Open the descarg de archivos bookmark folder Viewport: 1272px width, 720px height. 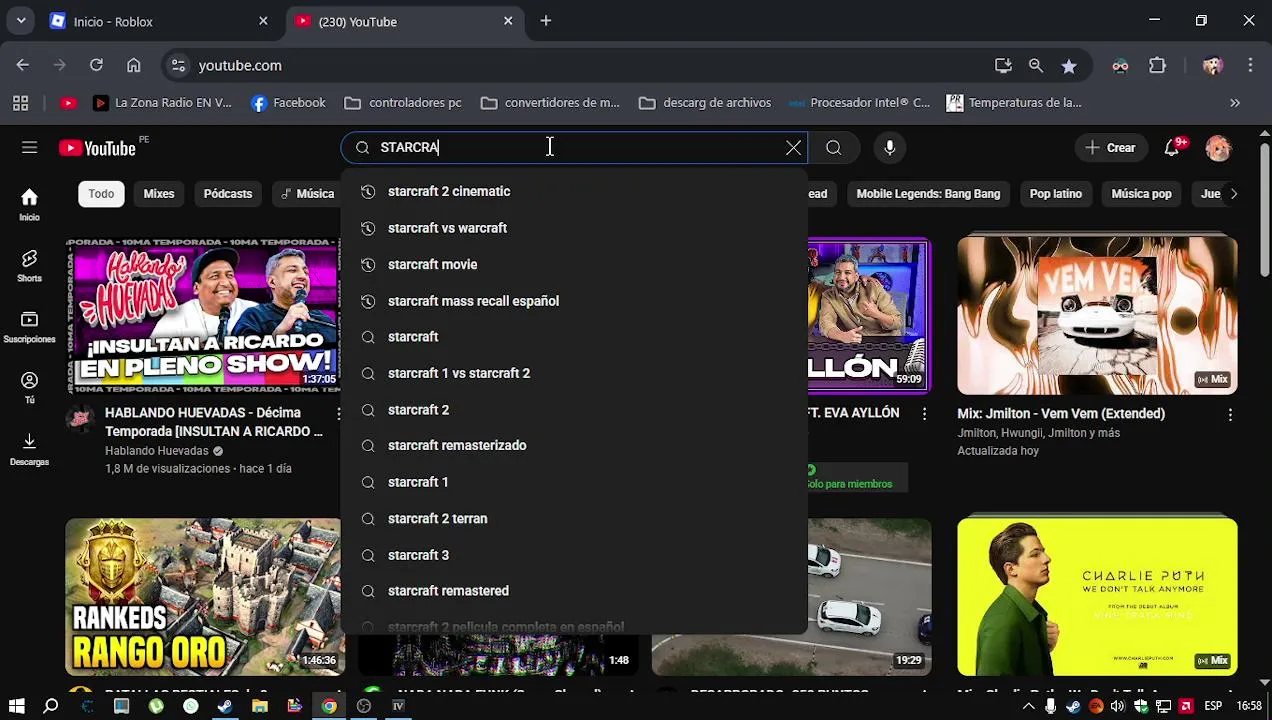[705, 103]
